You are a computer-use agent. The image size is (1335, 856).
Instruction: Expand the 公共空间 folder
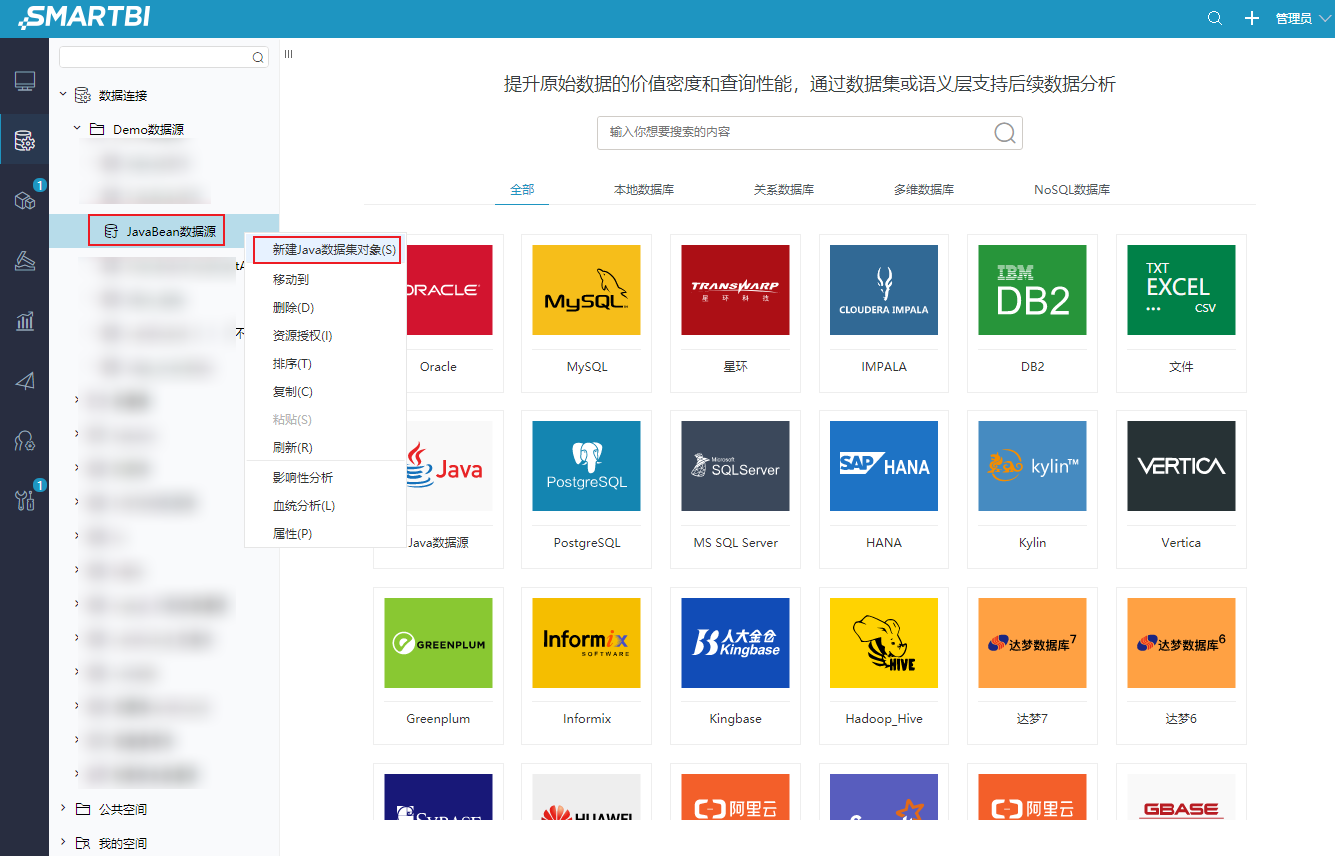pos(63,809)
